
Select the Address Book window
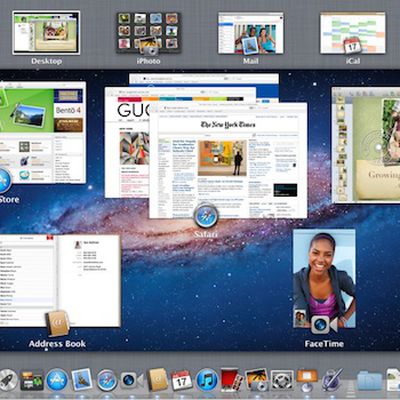point(60,281)
